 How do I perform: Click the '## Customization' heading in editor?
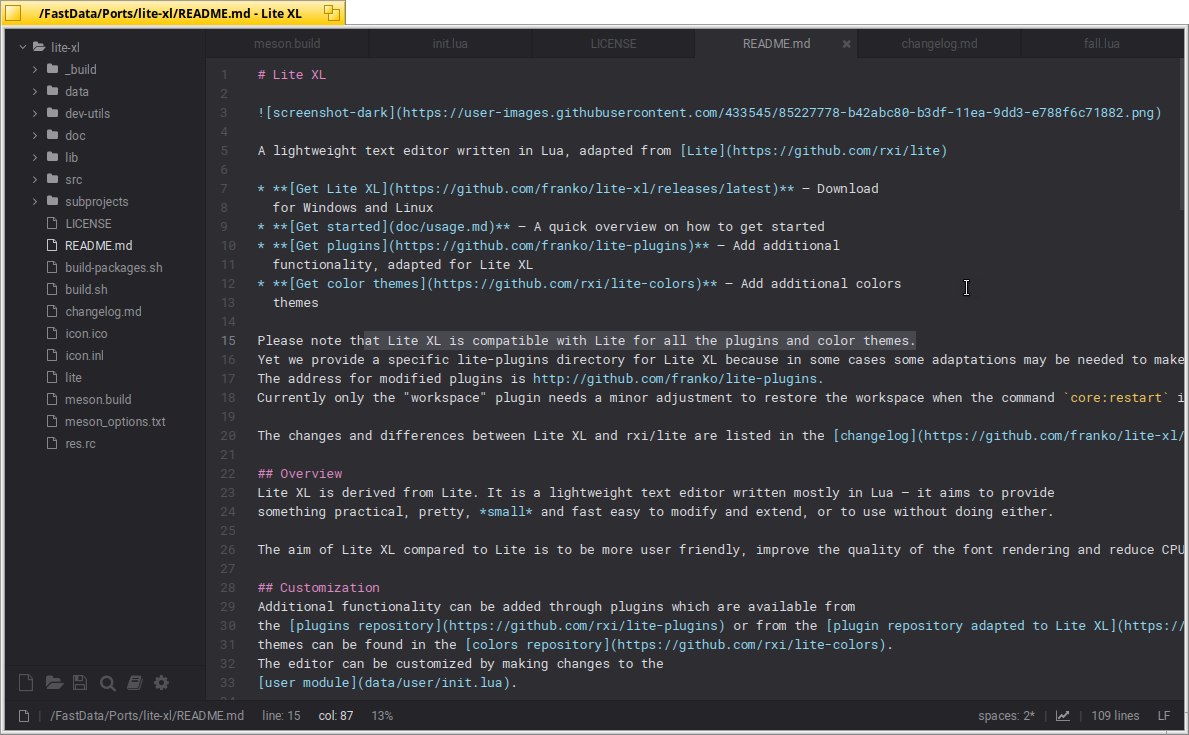[318, 587]
